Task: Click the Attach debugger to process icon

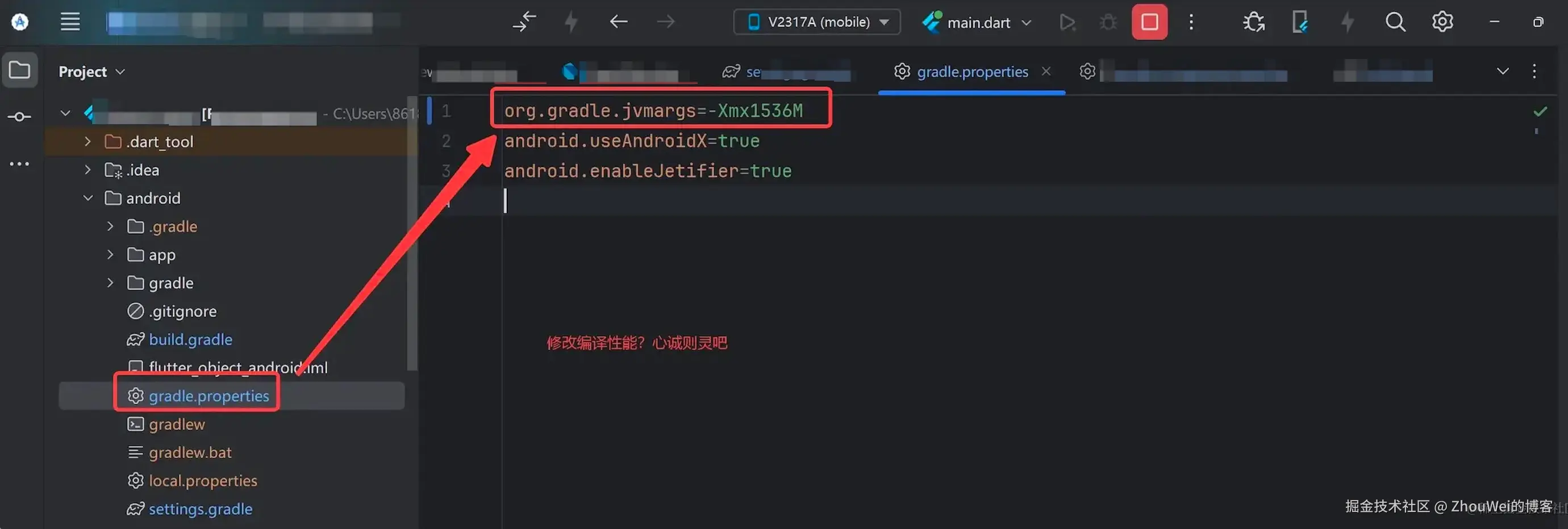Action: click(x=1253, y=23)
